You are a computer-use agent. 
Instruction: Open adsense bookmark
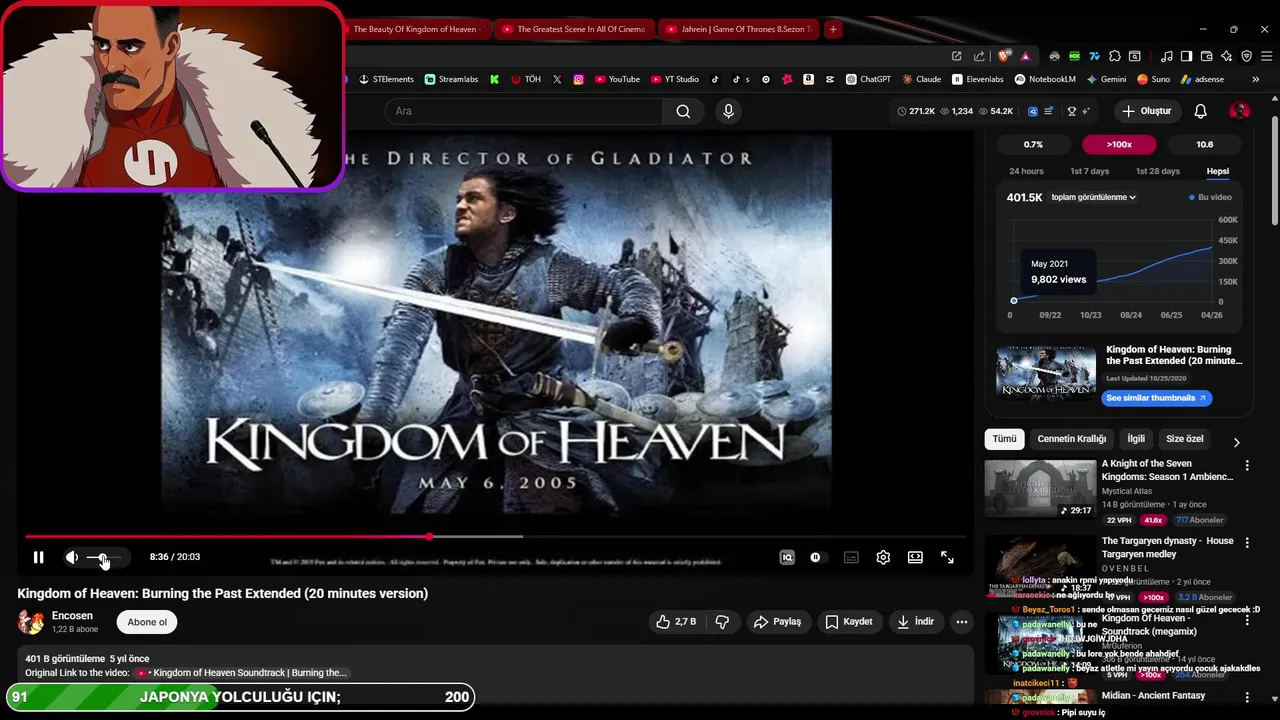1202,79
